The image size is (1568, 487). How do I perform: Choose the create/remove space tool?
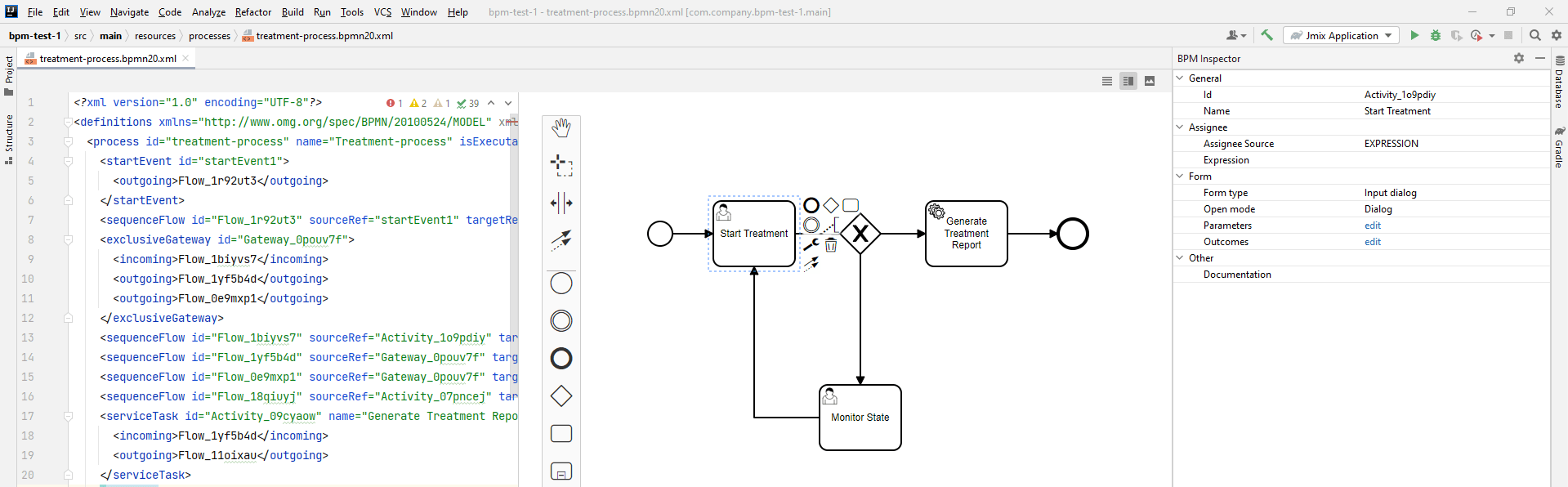(561, 203)
